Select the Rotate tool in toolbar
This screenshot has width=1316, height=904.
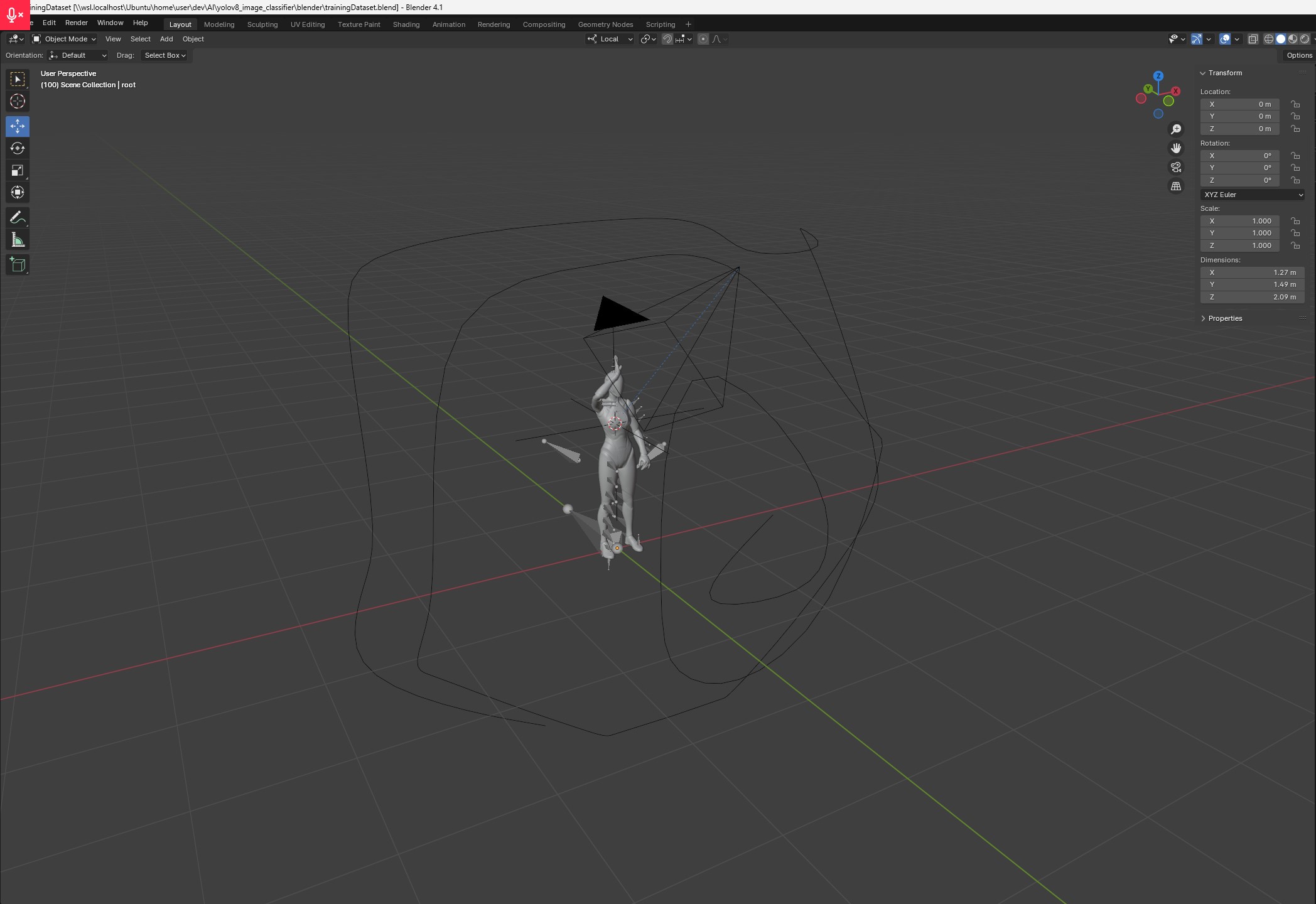tap(18, 148)
